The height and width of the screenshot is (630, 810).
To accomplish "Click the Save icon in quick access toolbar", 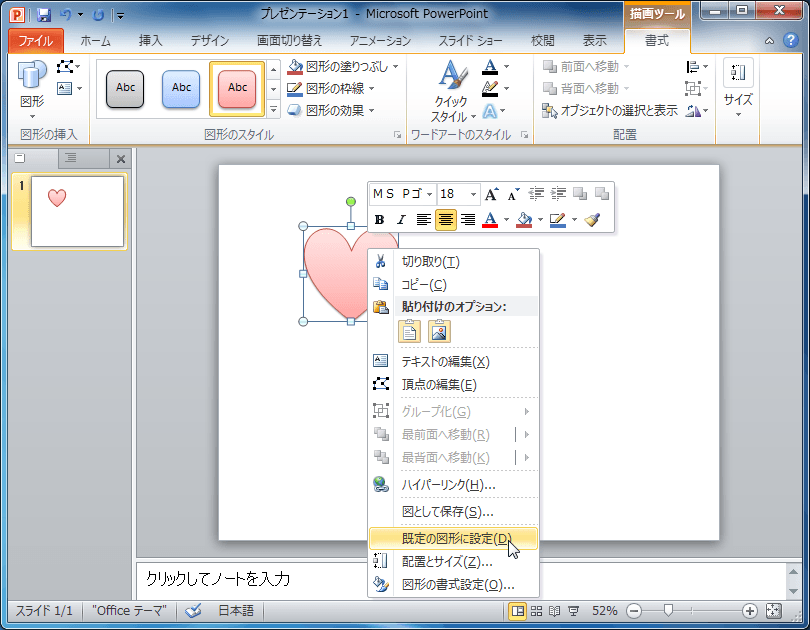I will (44, 14).
